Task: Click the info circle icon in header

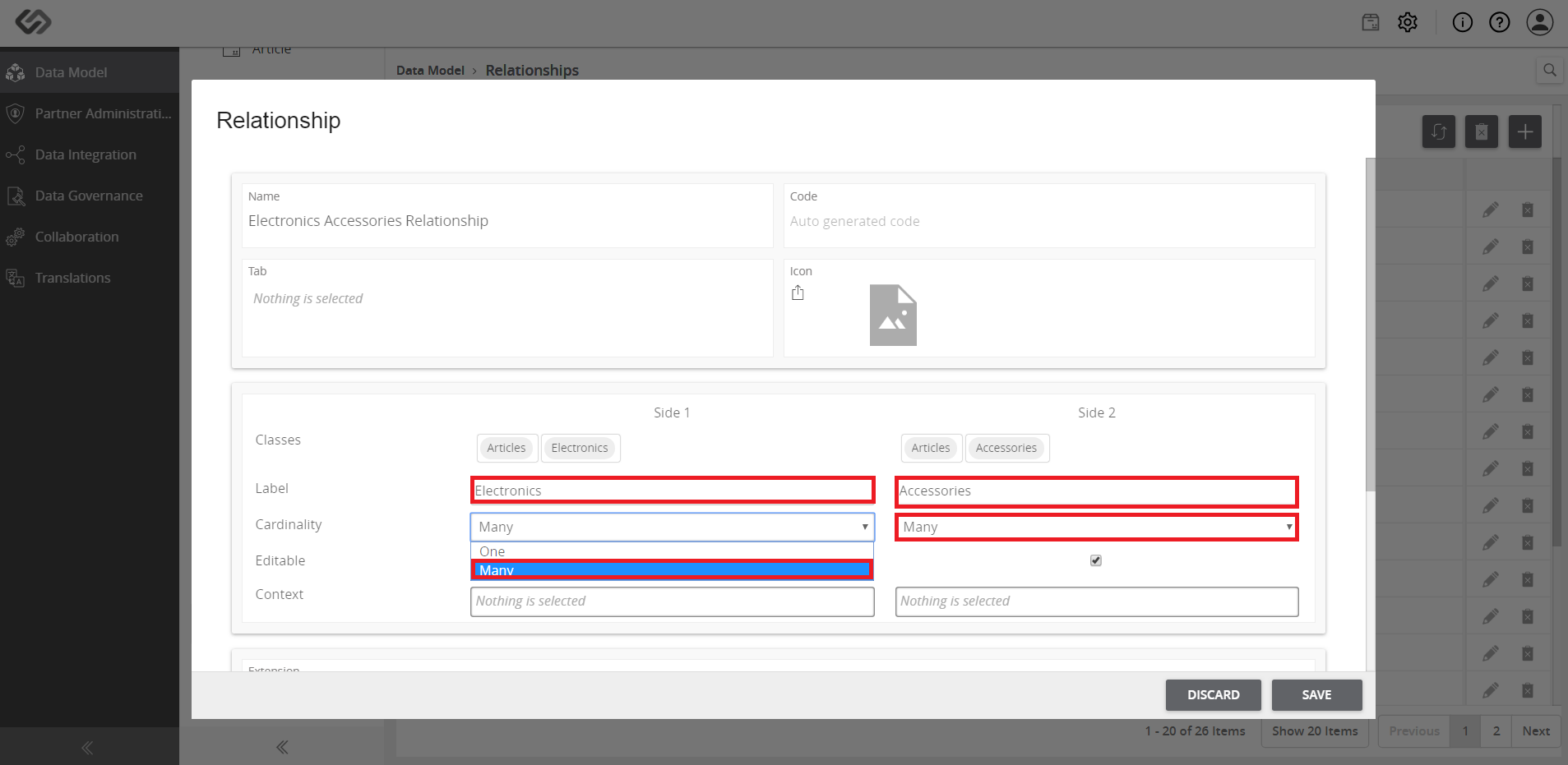Action: click(x=1463, y=22)
